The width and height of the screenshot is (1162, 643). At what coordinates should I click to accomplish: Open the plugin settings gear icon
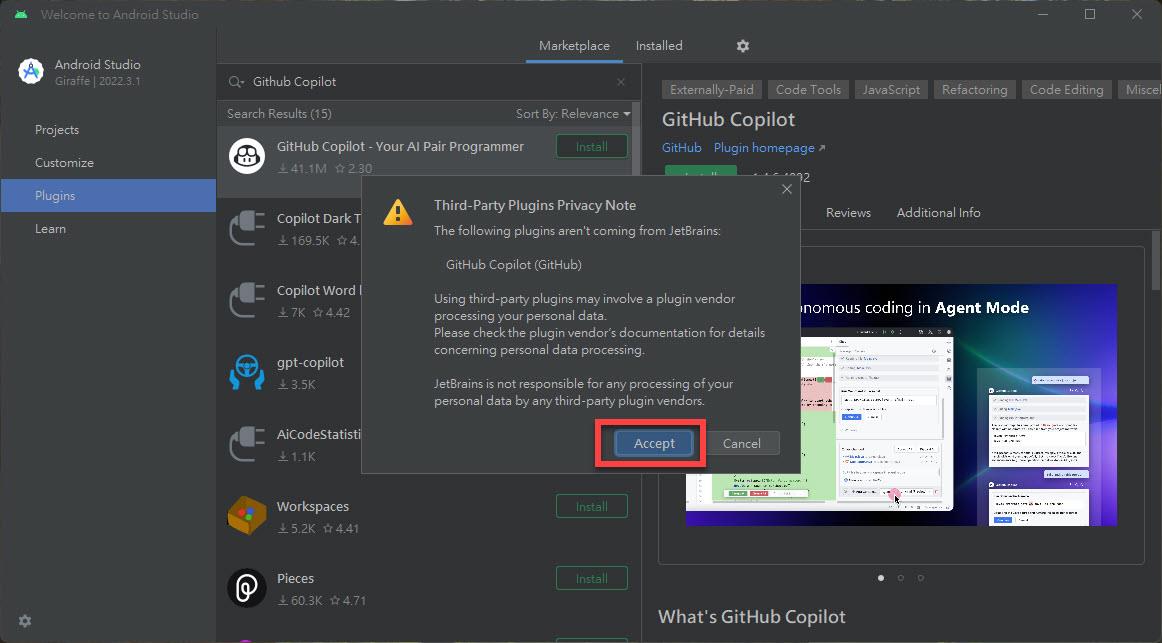[x=742, y=46]
